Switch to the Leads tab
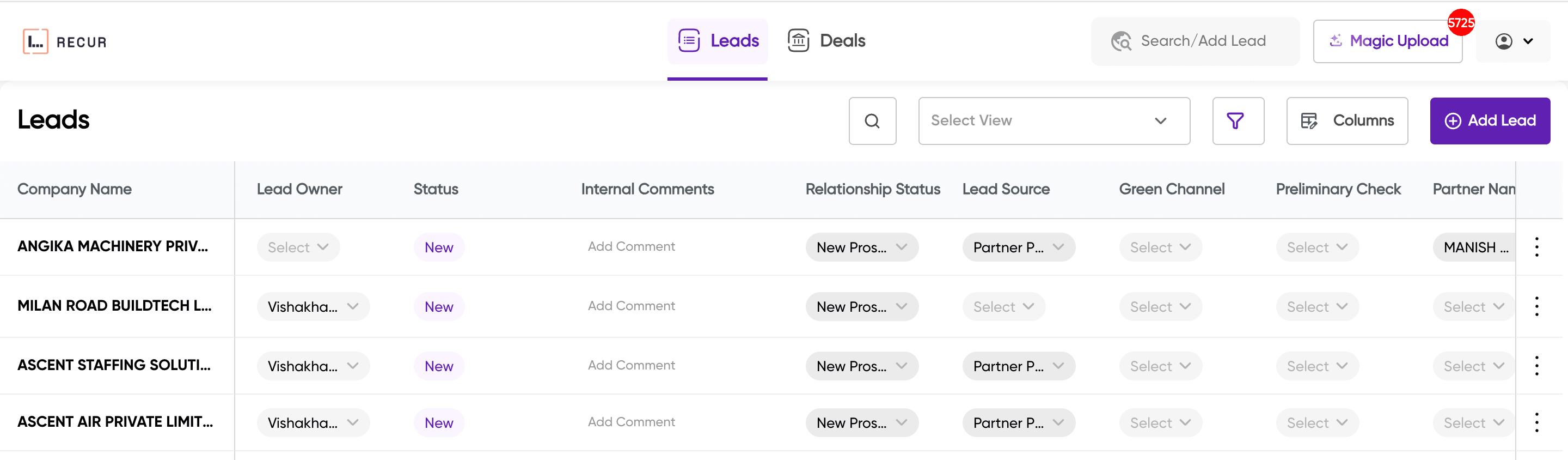1568x460 pixels. point(734,40)
